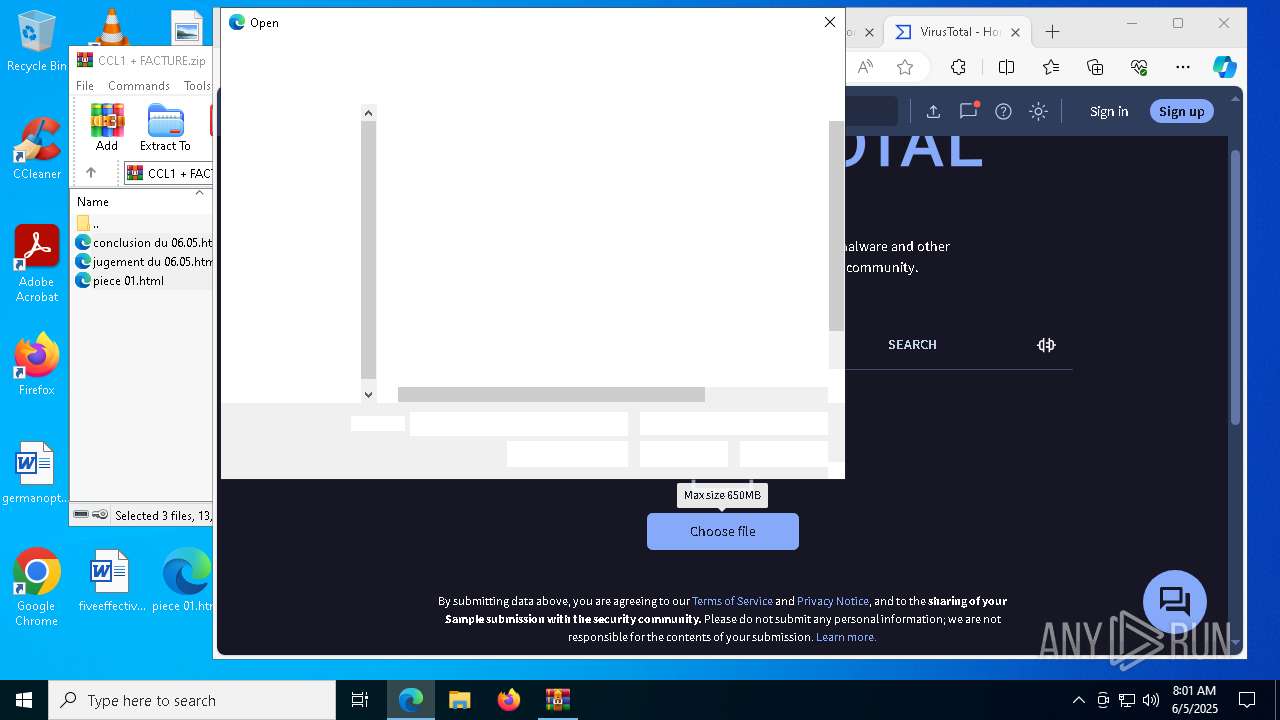
Task: Launch the Copilot icon in Edge
Action: coord(1225,67)
